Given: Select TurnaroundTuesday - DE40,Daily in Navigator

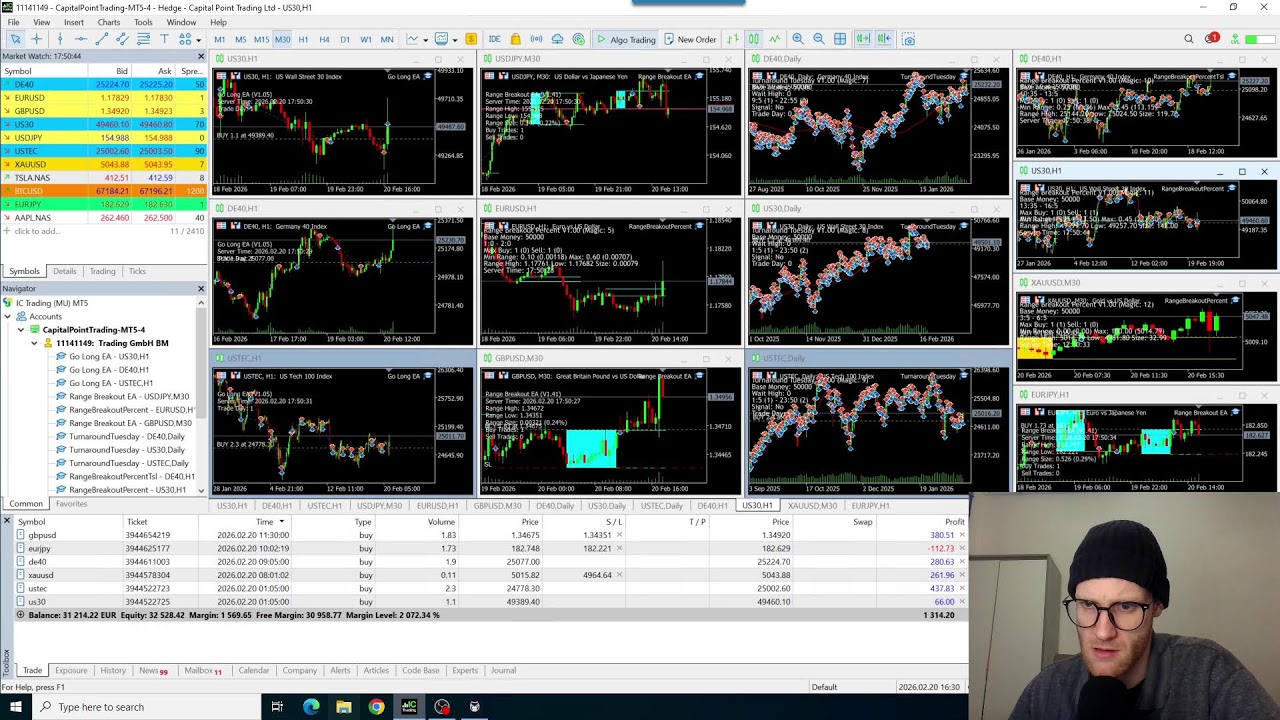Looking at the screenshot, I should point(126,436).
